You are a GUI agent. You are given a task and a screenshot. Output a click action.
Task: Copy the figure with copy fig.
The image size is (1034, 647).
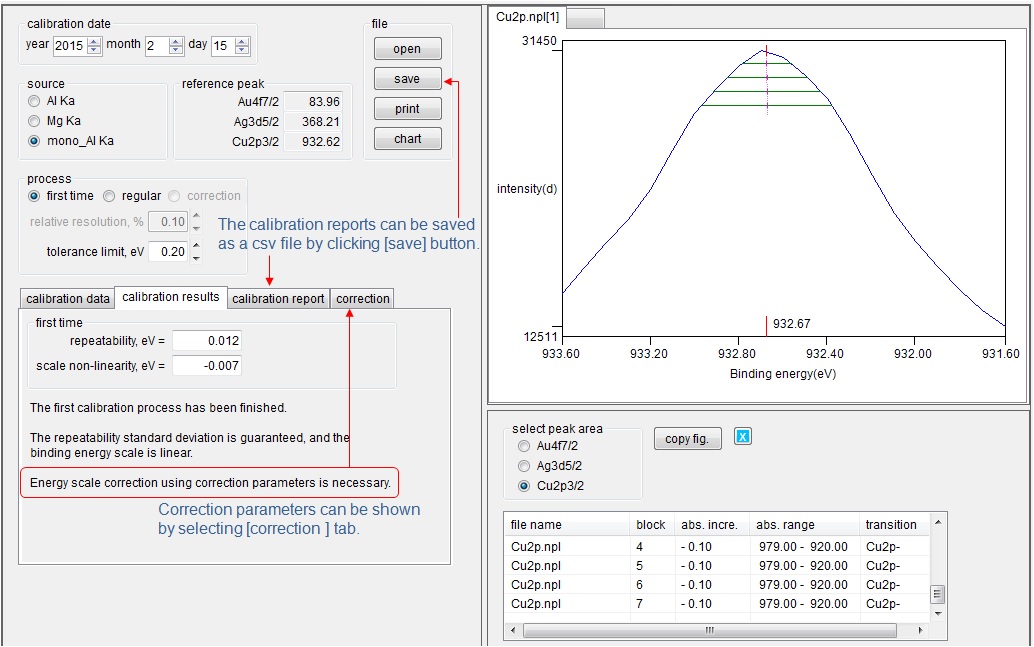click(x=687, y=438)
